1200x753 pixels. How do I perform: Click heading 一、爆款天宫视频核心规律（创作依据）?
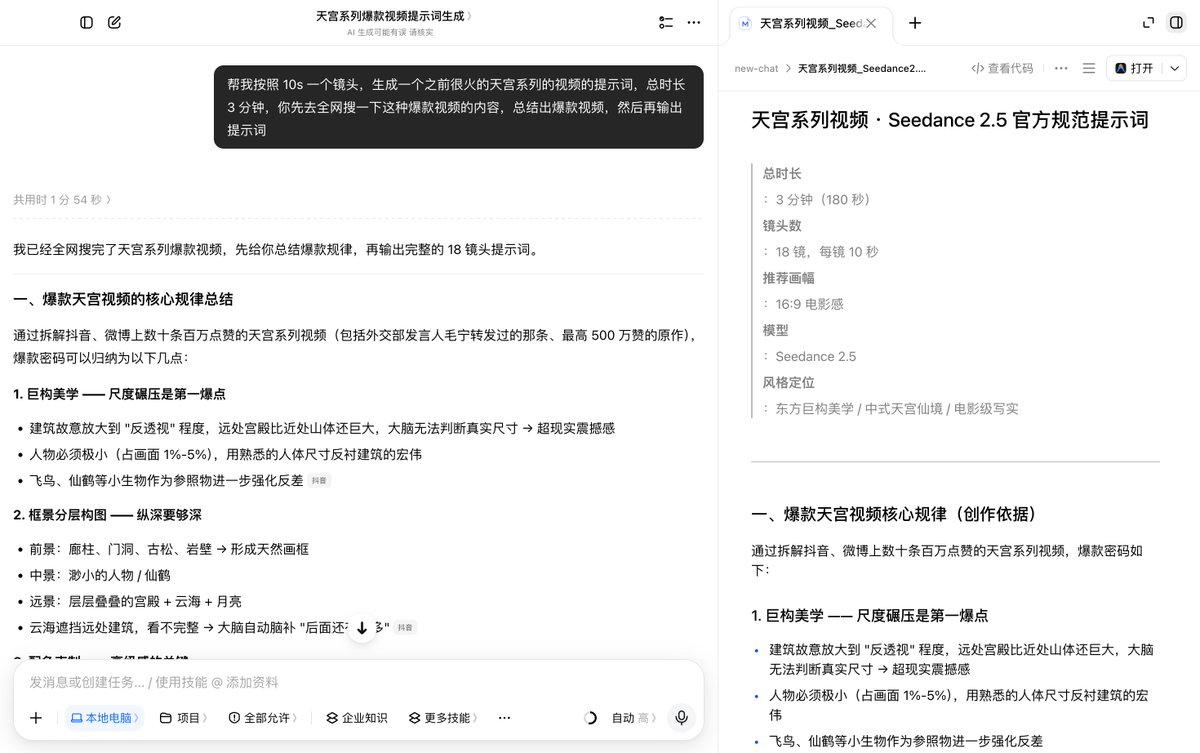coord(895,514)
